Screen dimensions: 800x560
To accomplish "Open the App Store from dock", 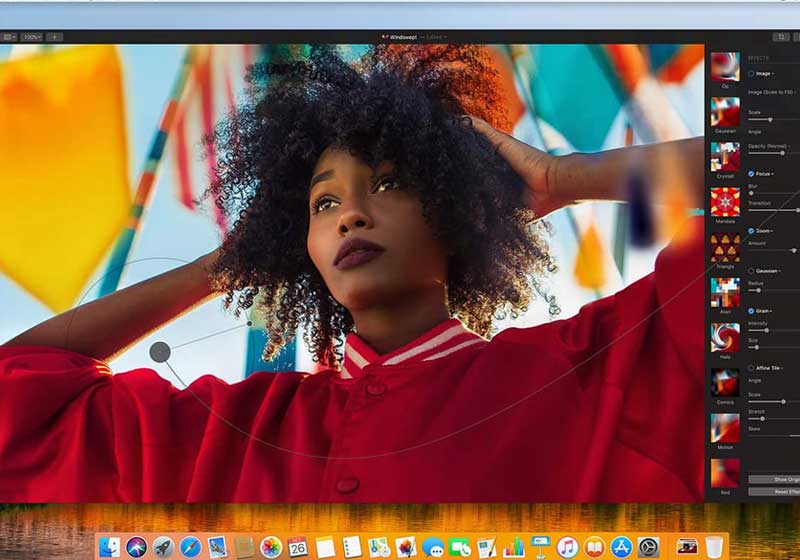I will coord(622,547).
